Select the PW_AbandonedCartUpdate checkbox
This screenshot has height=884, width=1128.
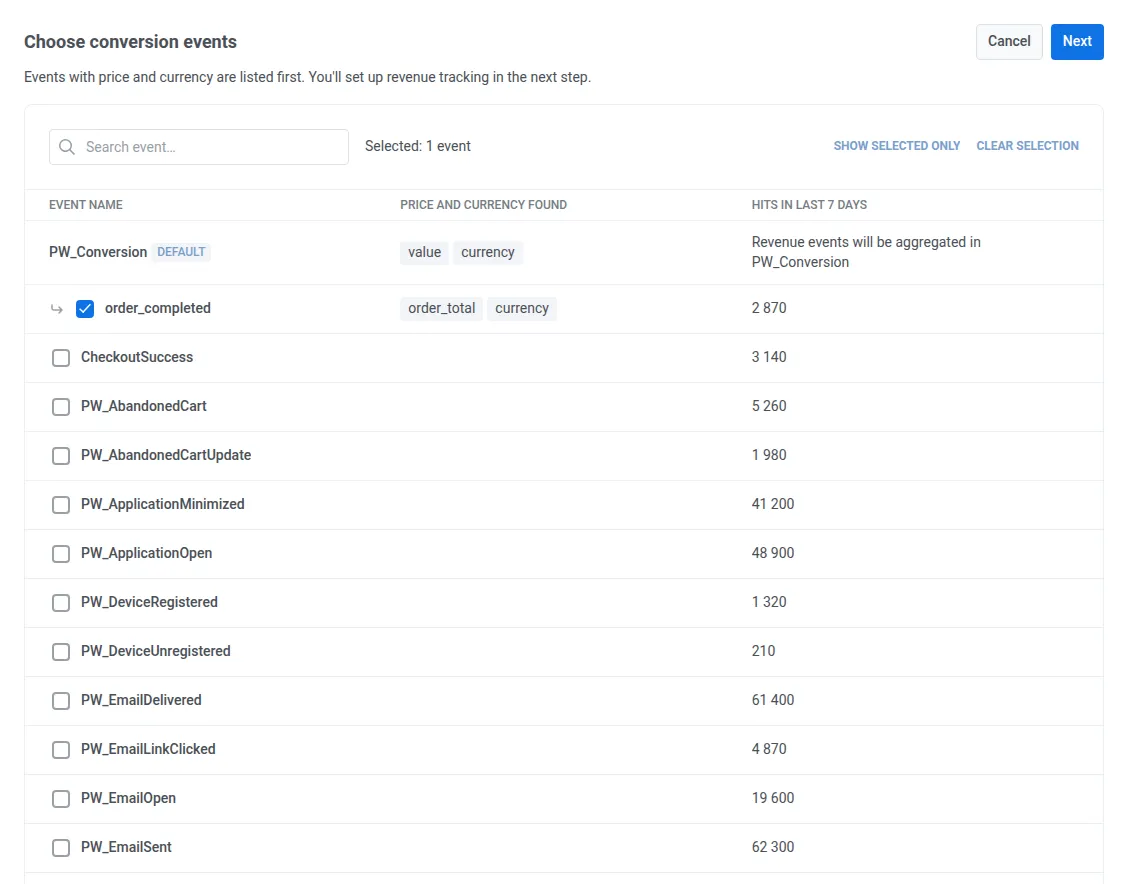tap(61, 455)
